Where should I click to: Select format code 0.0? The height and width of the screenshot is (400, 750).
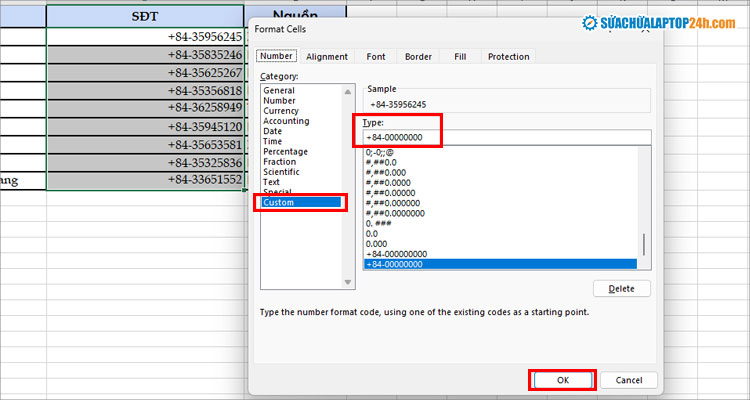tap(372, 233)
